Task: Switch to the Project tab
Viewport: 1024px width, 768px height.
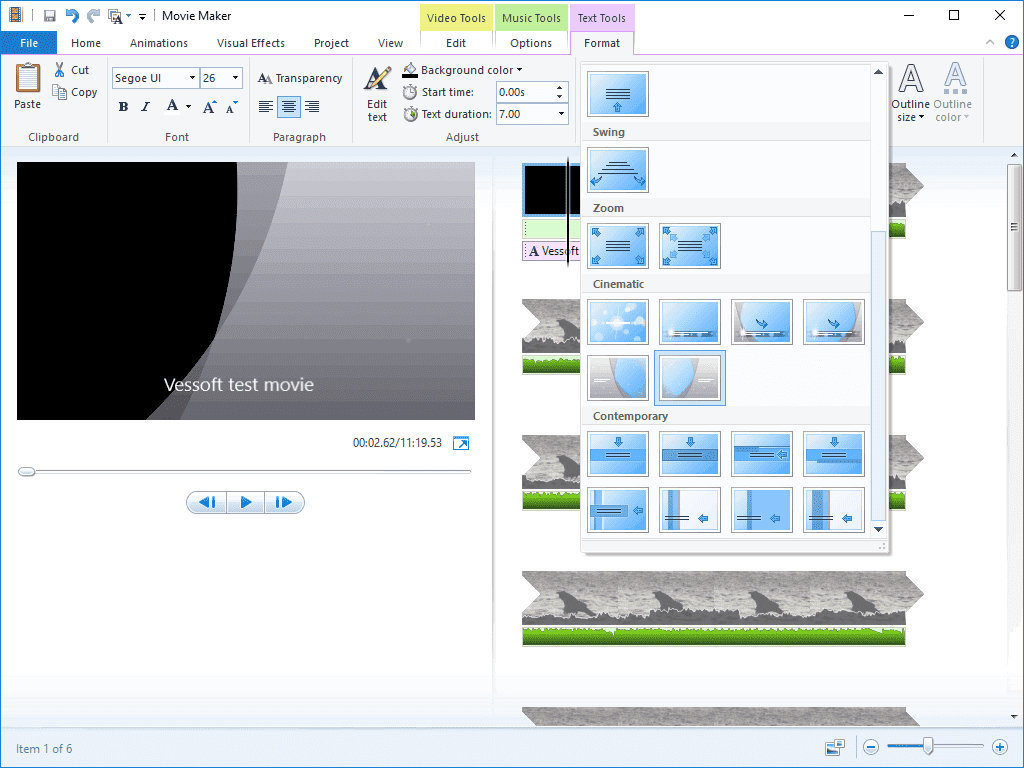Action: click(x=331, y=43)
